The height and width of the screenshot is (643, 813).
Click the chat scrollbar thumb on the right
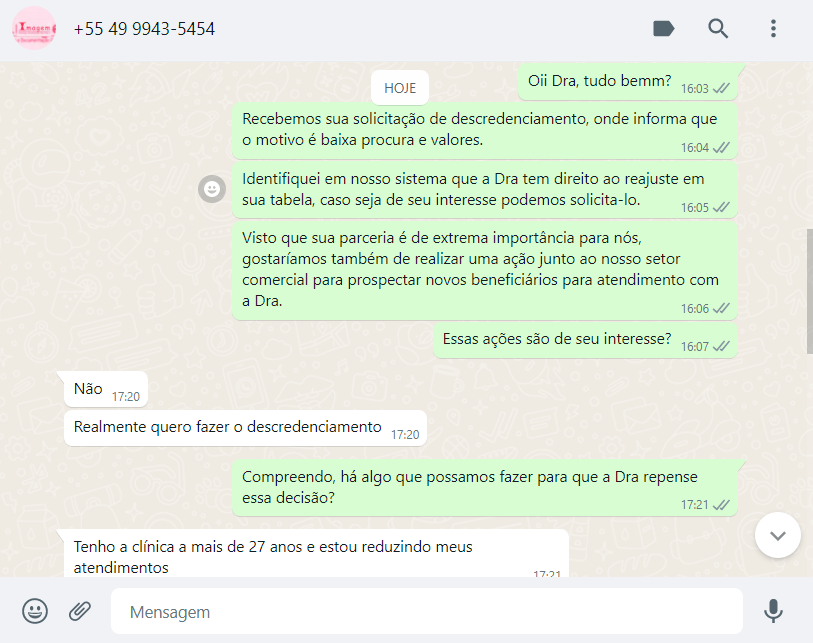tap(809, 291)
